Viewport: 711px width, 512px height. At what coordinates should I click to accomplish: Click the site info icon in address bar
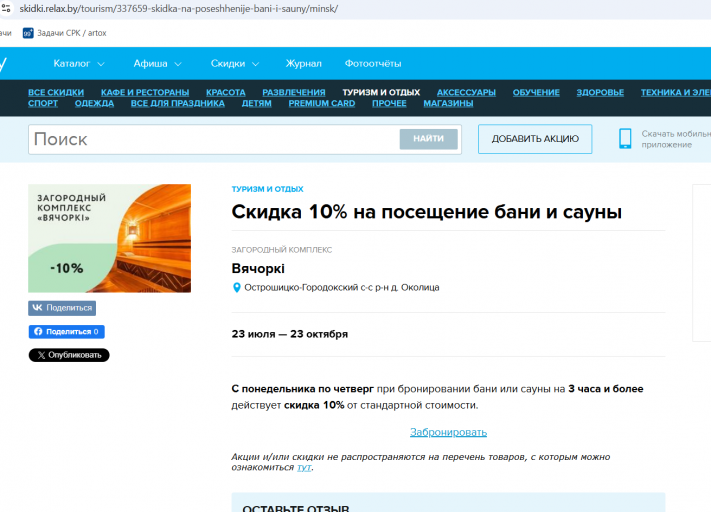pos(6,8)
